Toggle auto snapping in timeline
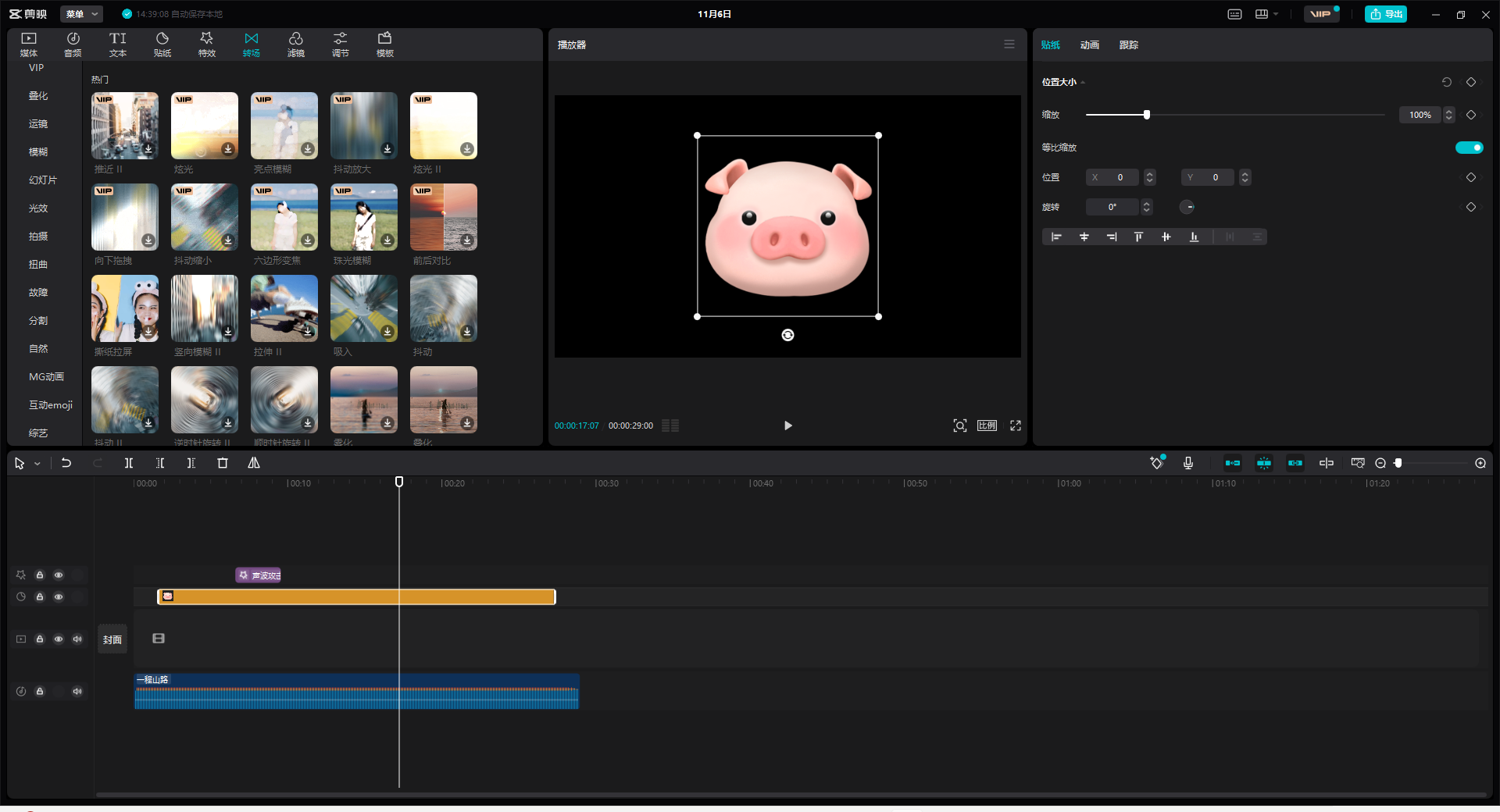Image resolution: width=1500 pixels, height=812 pixels. pos(1264,463)
